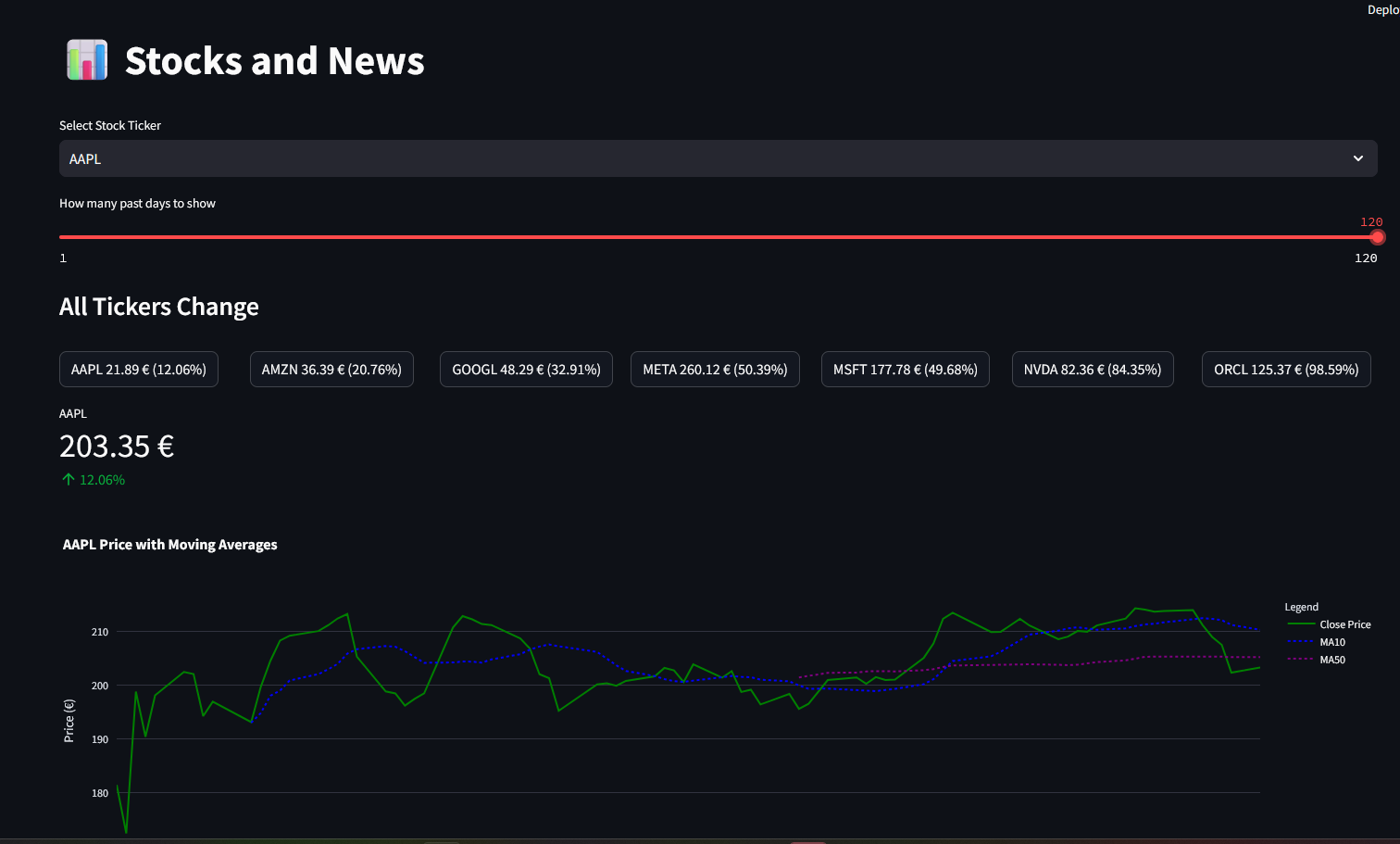
Task: Click the 203.35 € AAPL price metric
Action: pyautogui.click(x=117, y=447)
